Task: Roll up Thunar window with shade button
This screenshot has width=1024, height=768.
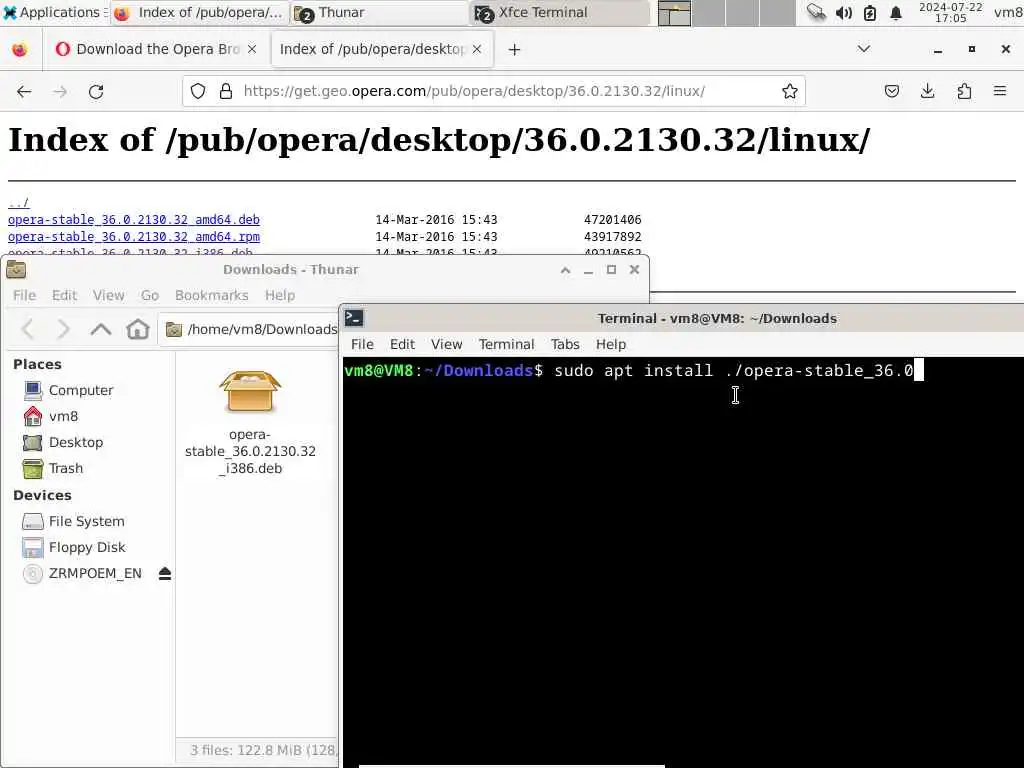Action: click(566, 270)
